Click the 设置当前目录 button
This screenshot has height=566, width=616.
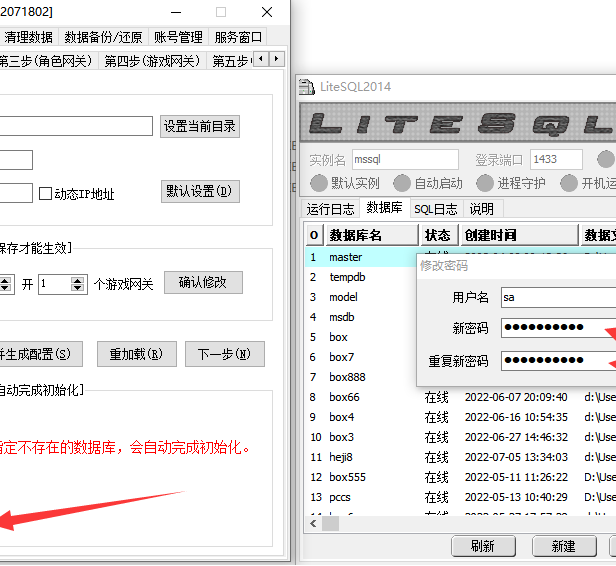click(200, 126)
